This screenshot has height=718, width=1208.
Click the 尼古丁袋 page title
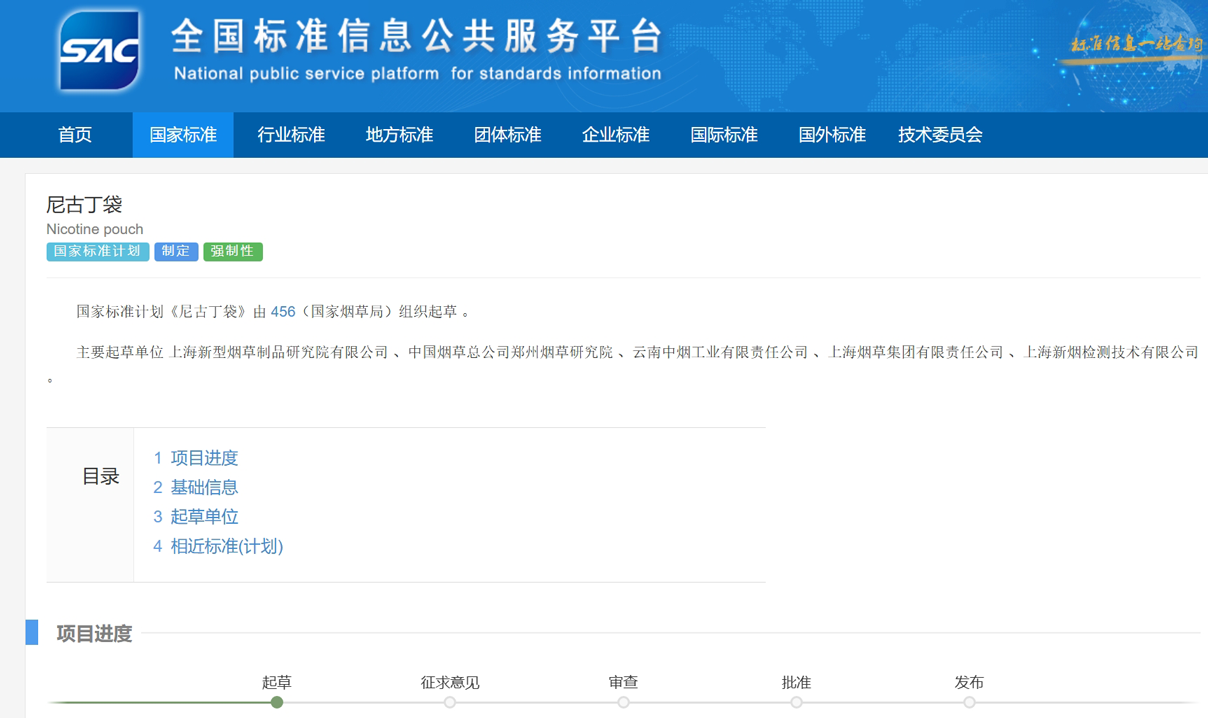[84, 204]
